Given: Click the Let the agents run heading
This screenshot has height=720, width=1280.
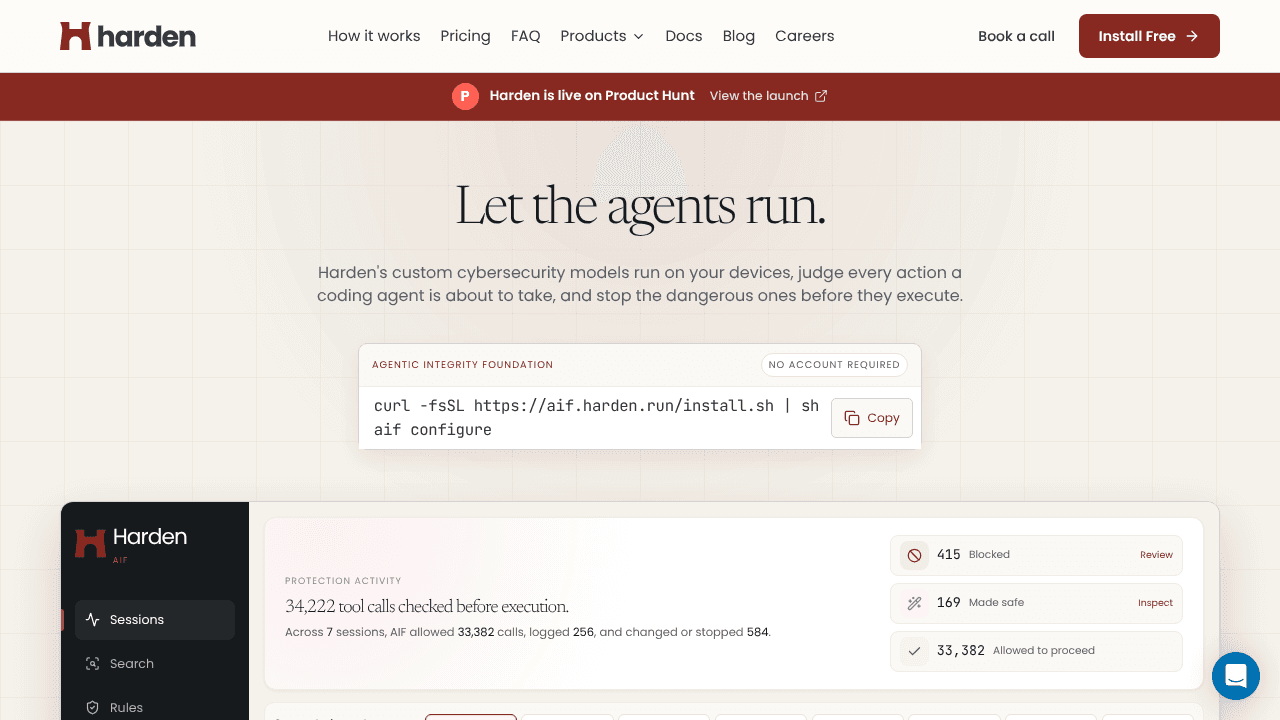Looking at the screenshot, I should point(640,205).
